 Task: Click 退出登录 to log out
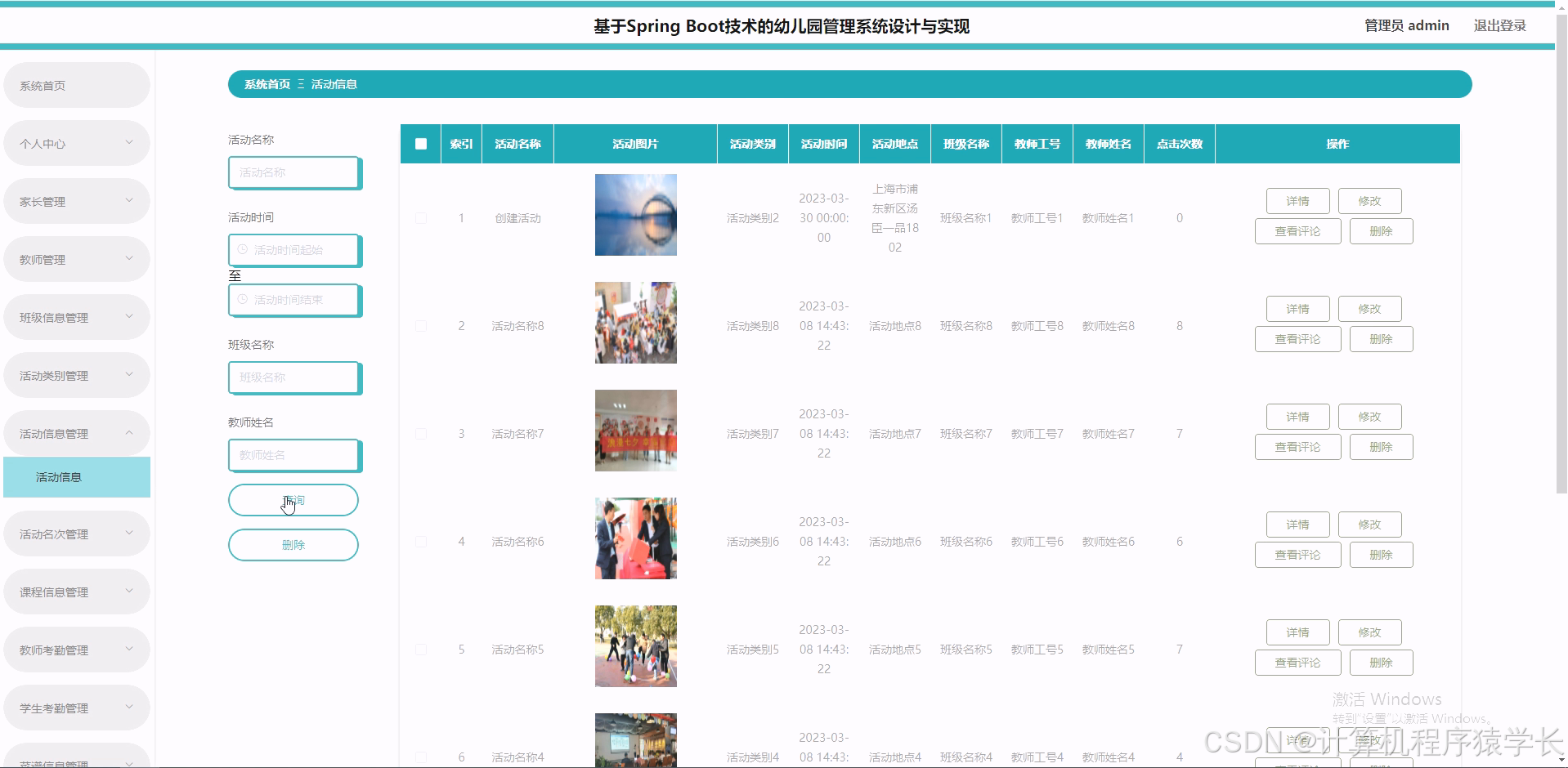pos(1499,25)
